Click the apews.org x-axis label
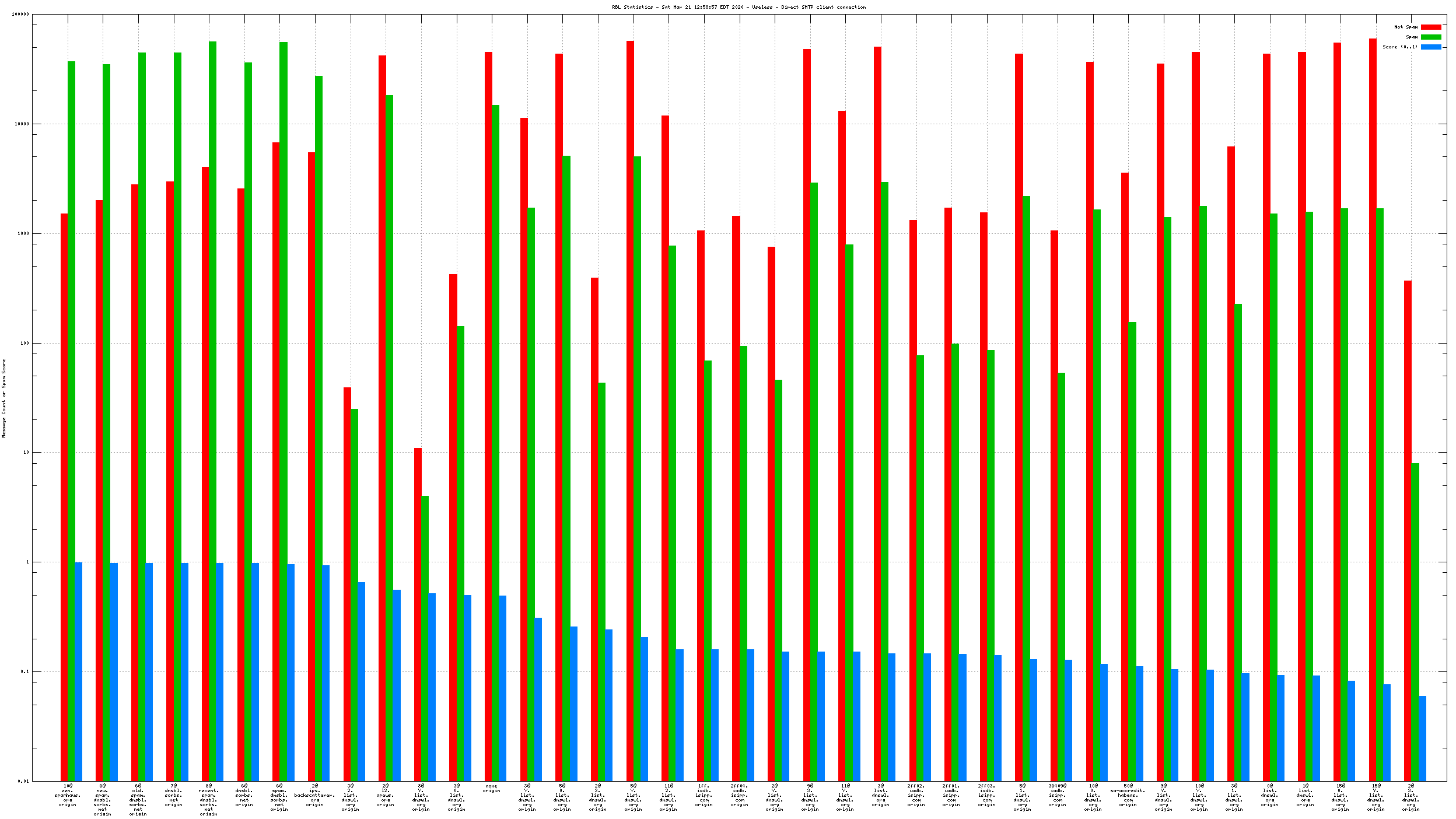Screen dimensions: 1456x819 click(x=386, y=796)
